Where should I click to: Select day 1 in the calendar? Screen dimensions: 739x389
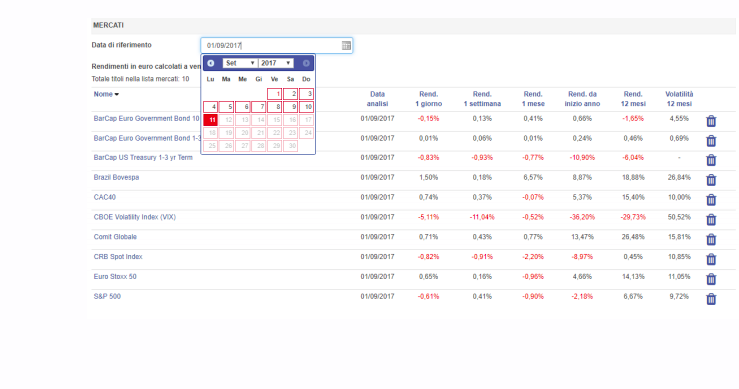coord(274,94)
